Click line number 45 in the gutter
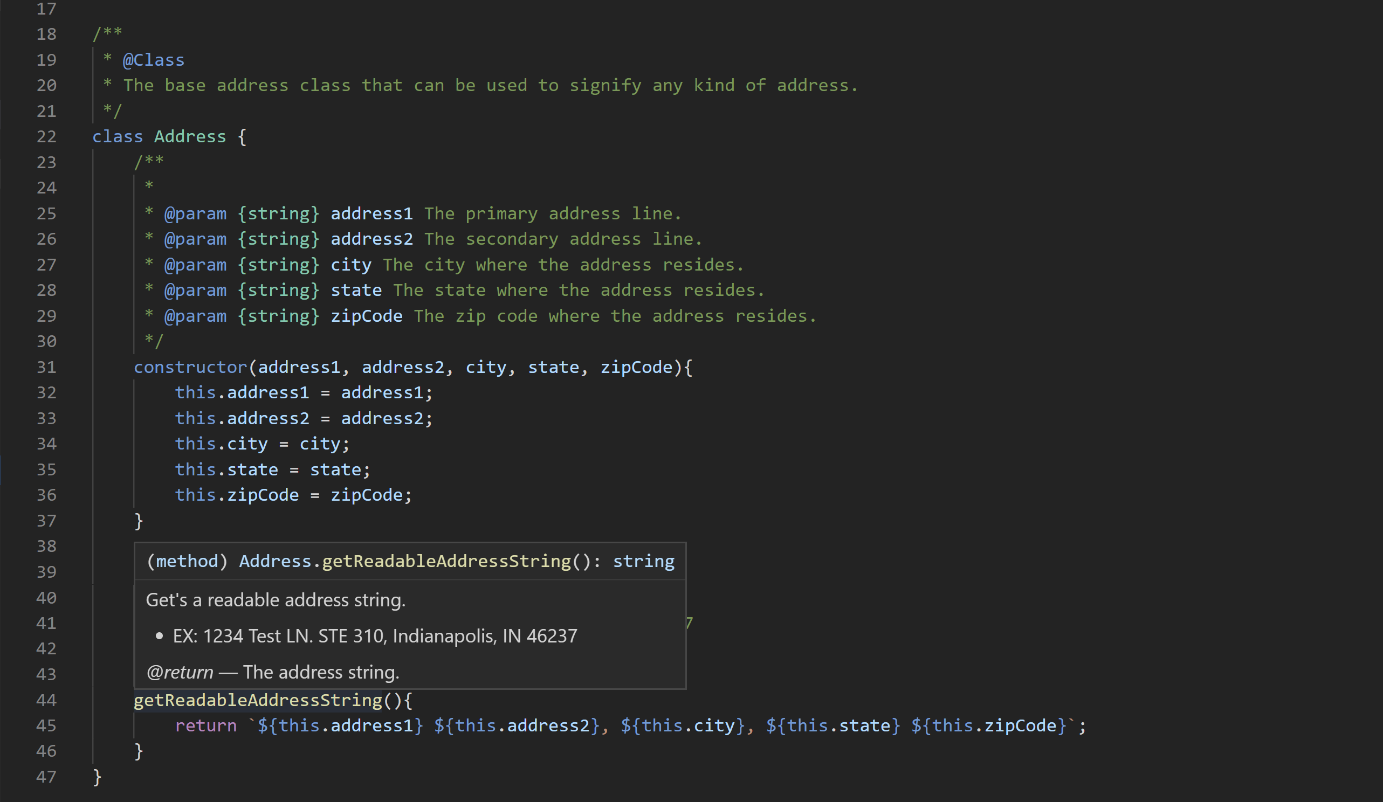The width and height of the screenshot is (1383, 802). pyautogui.click(x=46, y=725)
